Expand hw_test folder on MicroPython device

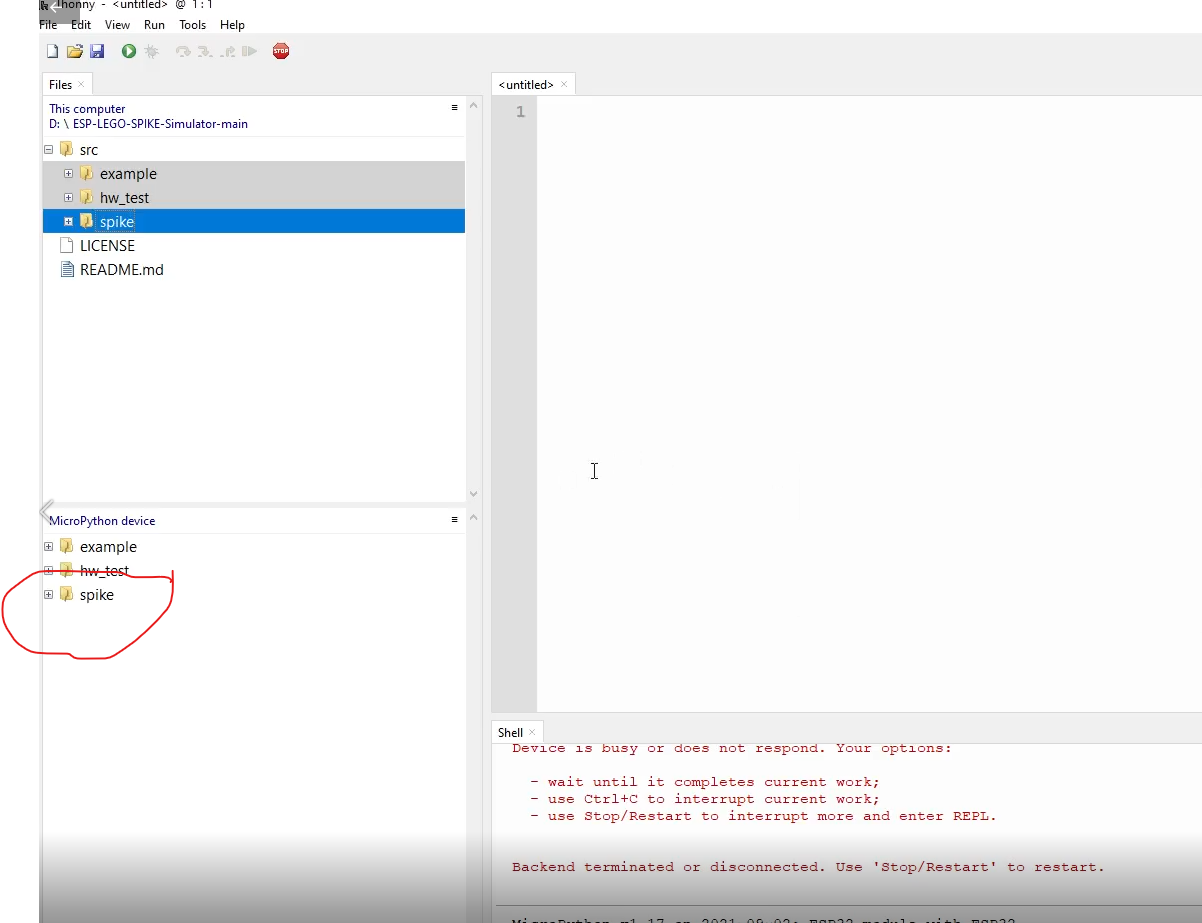pos(48,571)
